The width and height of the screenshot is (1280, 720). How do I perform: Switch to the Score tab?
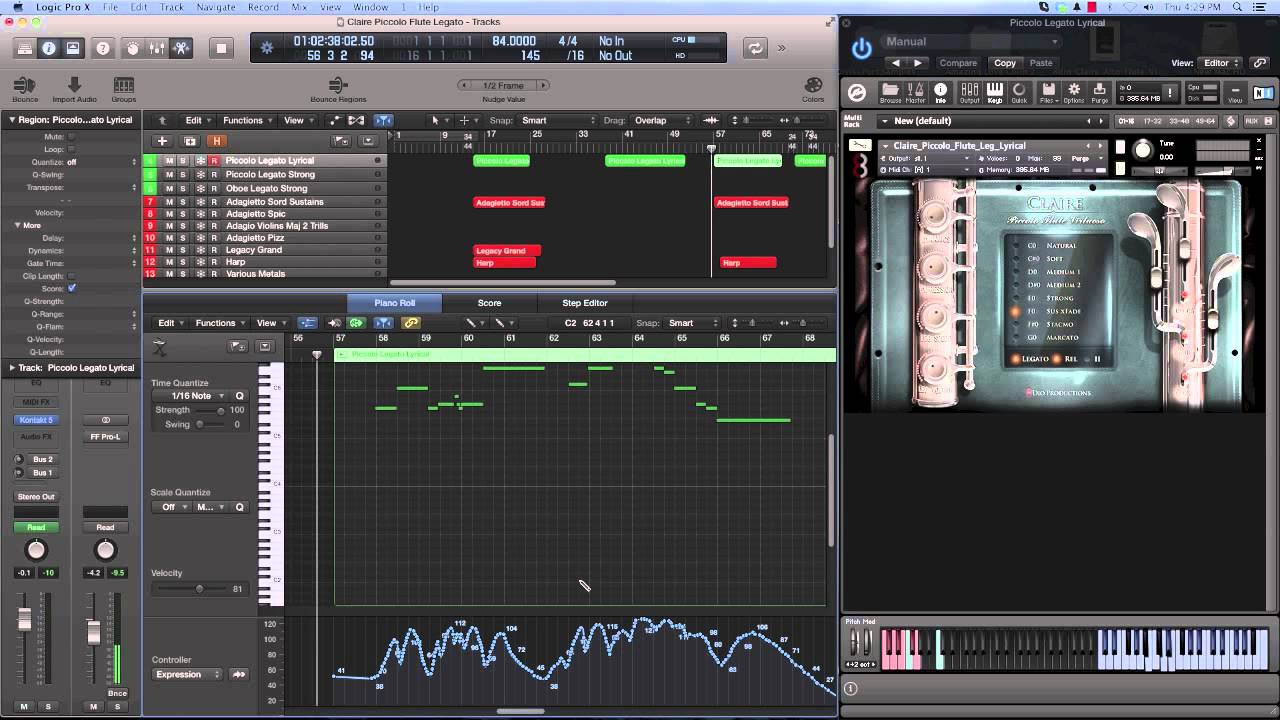489,303
